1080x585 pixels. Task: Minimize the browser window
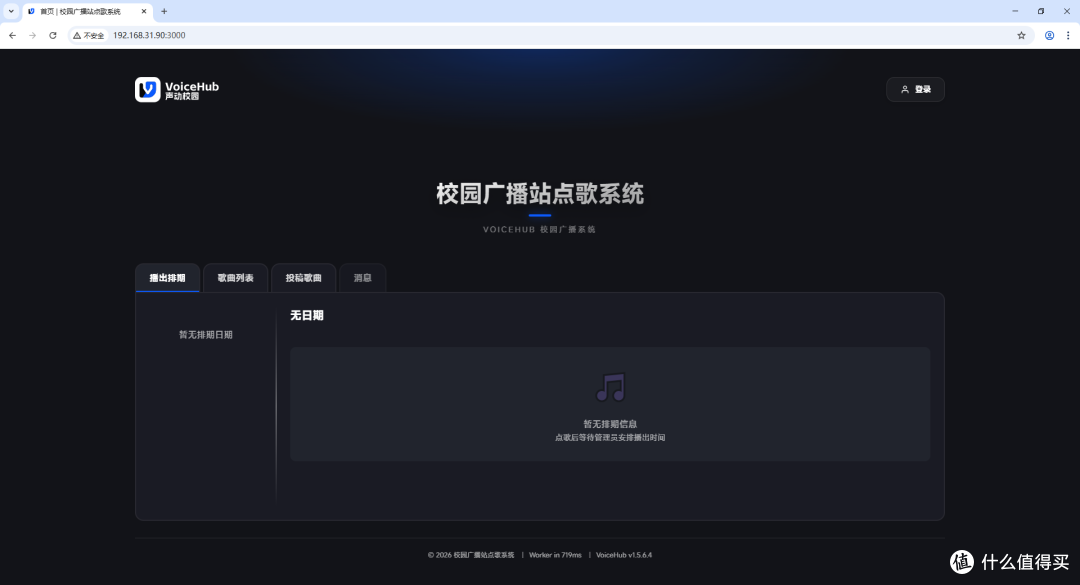(x=1015, y=11)
